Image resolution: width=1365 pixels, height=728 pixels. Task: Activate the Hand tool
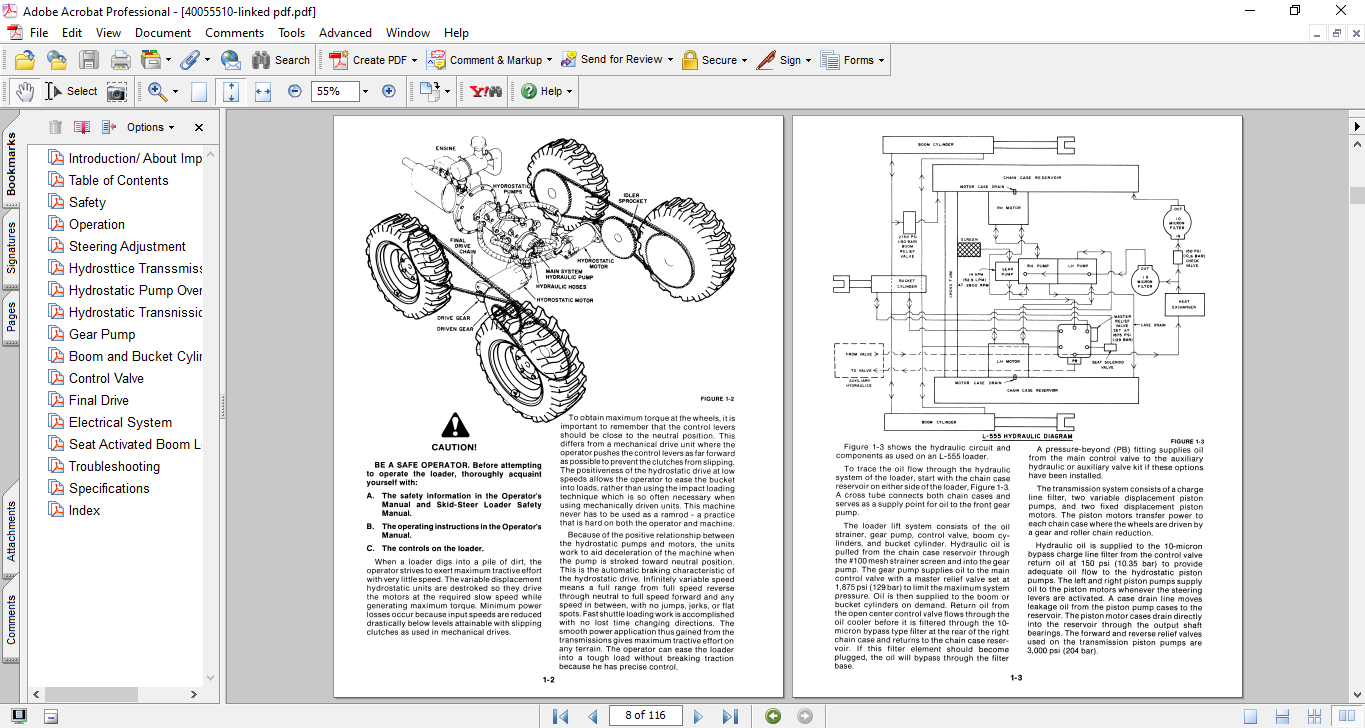(24, 92)
